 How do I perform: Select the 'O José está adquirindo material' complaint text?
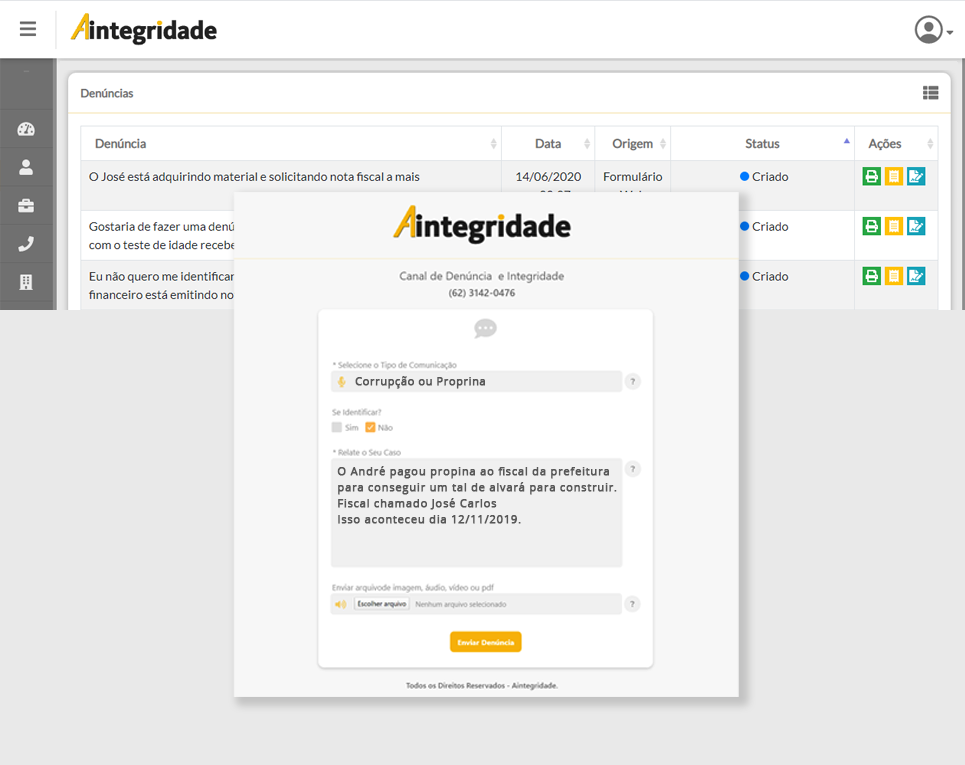[x=254, y=177]
